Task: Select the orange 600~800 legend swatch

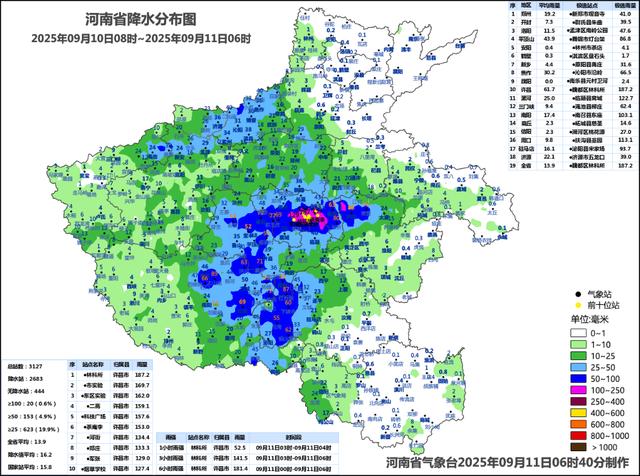Action: (x=578, y=425)
